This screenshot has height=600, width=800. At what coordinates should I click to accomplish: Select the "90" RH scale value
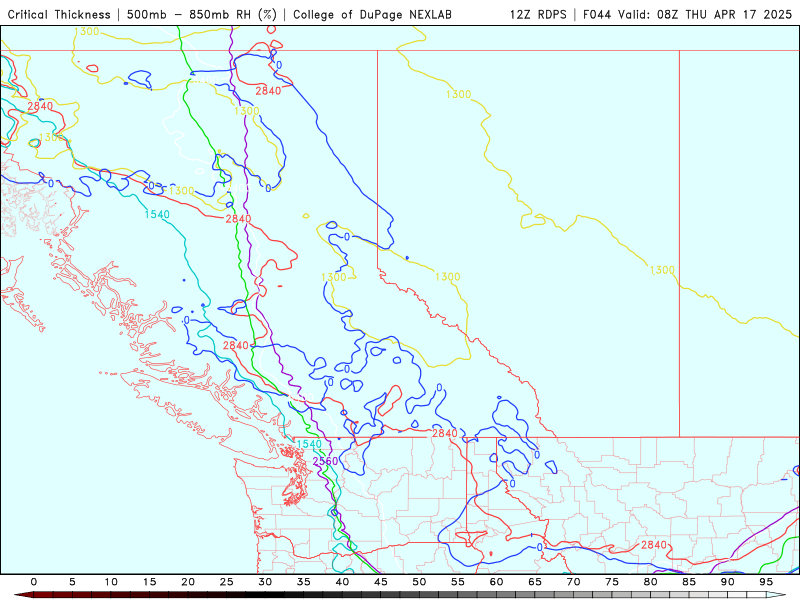click(728, 582)
